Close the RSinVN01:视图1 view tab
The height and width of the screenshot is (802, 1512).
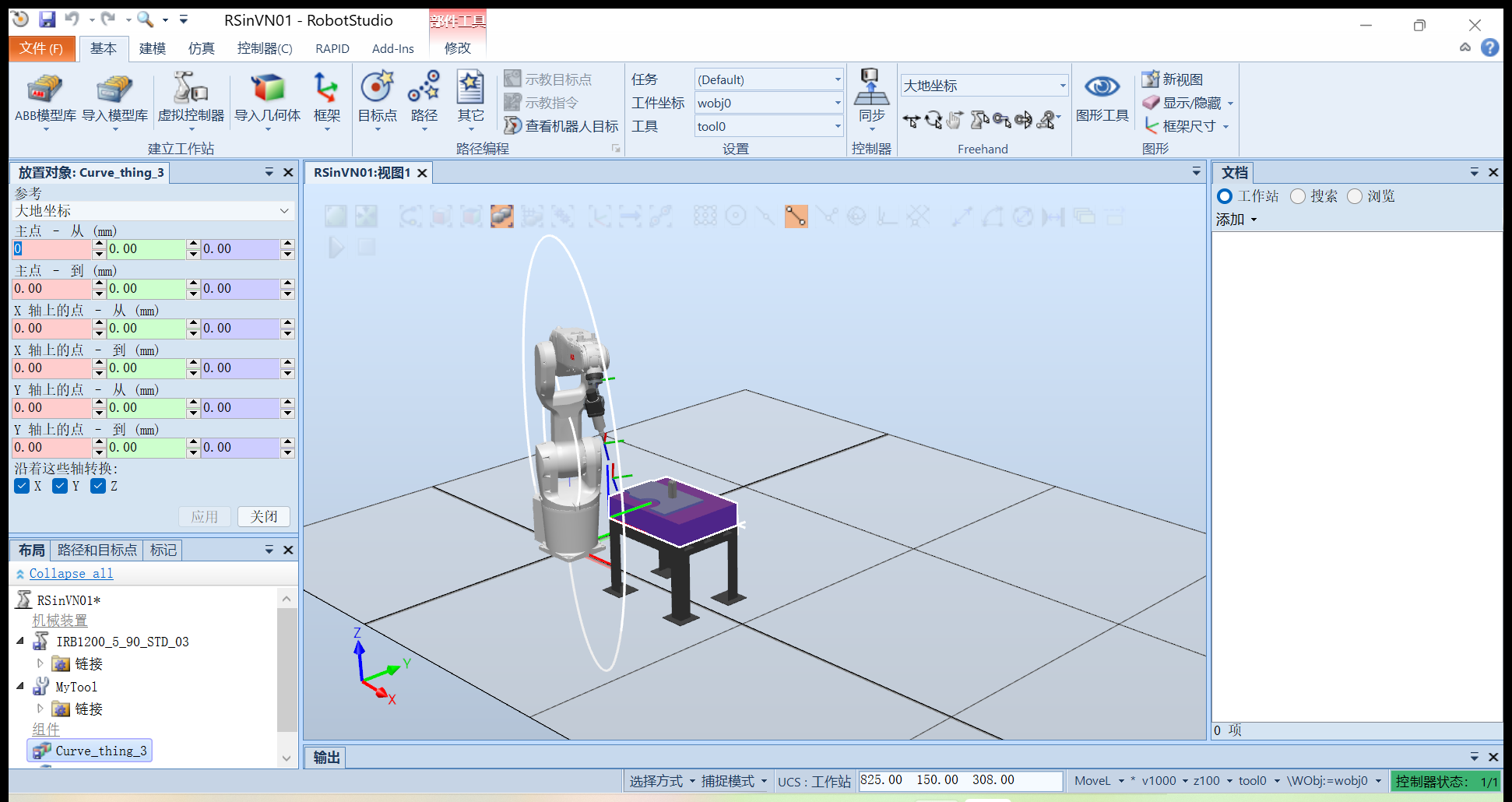[422, 173]
